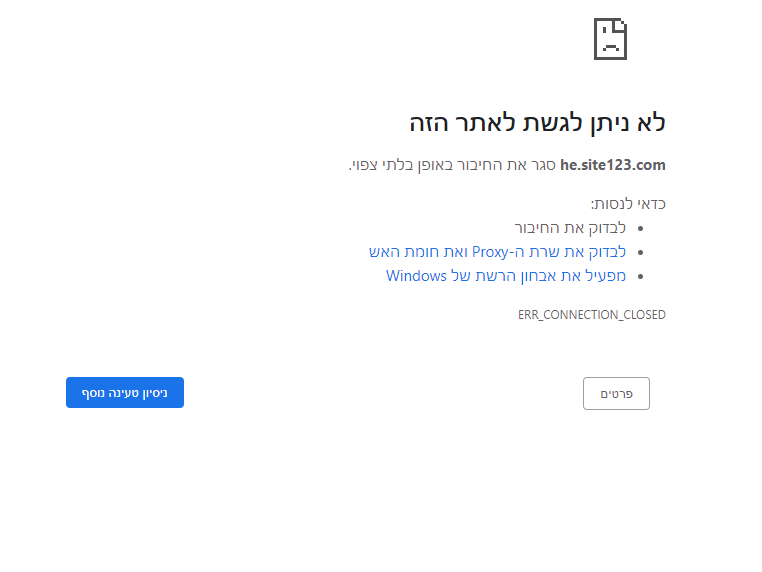Click the sad face page icon
Image resolution: width=762 pixels, height=572 pixels.
(610, 40)
